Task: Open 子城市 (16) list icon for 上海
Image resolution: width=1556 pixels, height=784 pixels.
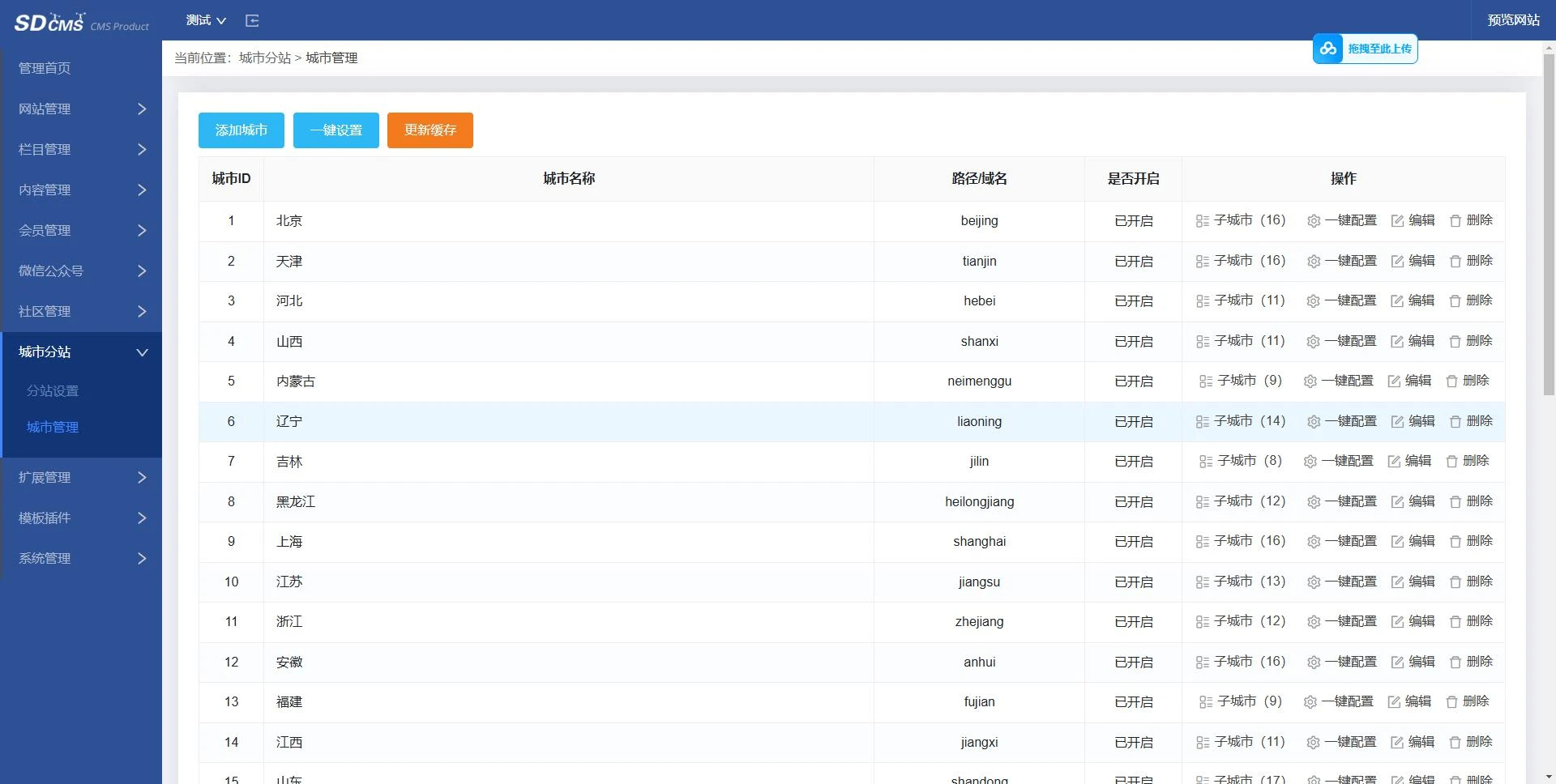Action: 1203,542
